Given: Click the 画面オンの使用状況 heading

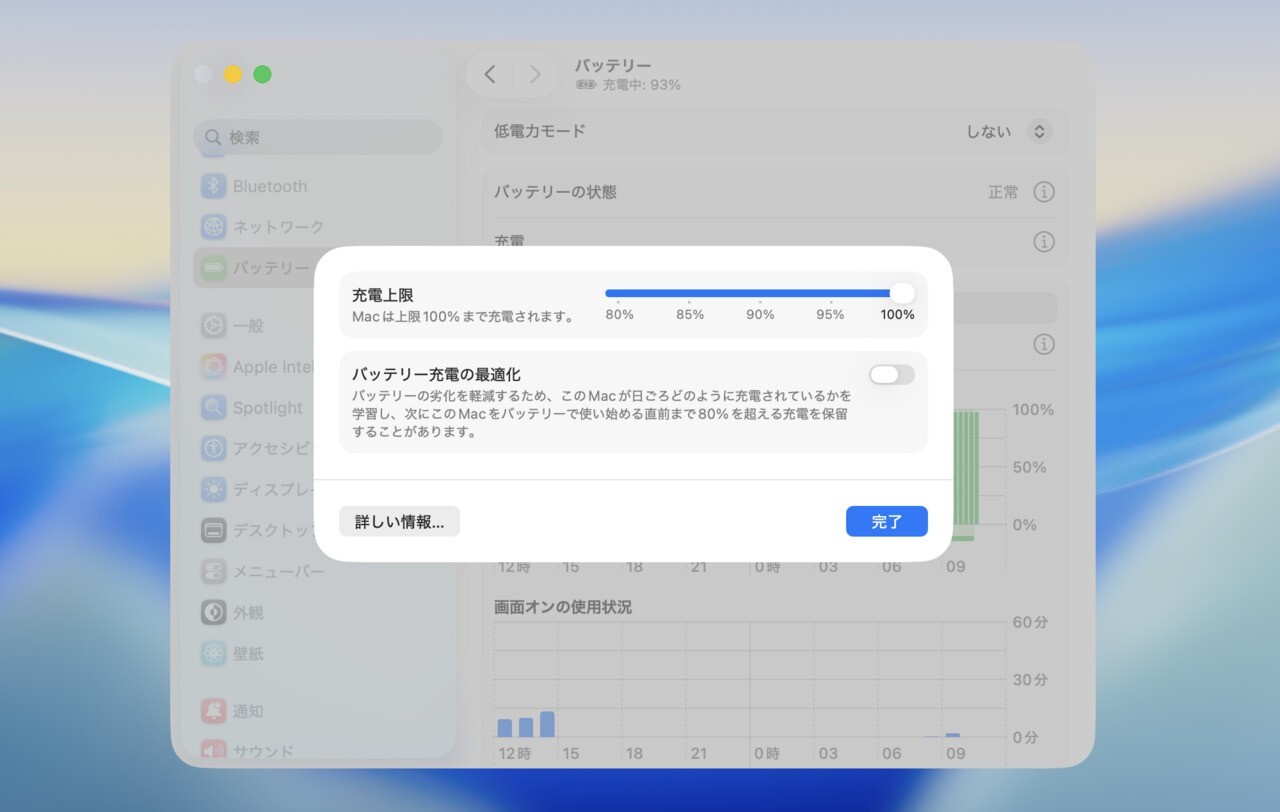Looking at the screenshot, I should pyautogui.click(x=563, y=607).
